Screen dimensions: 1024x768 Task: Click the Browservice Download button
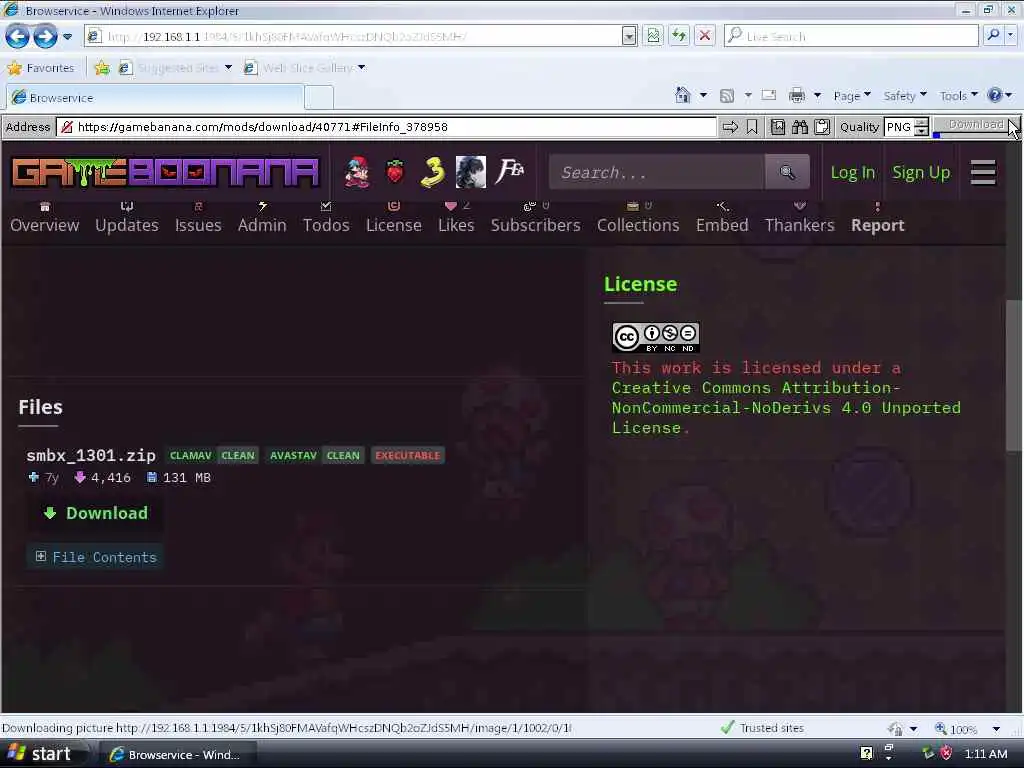pos(975,125)
